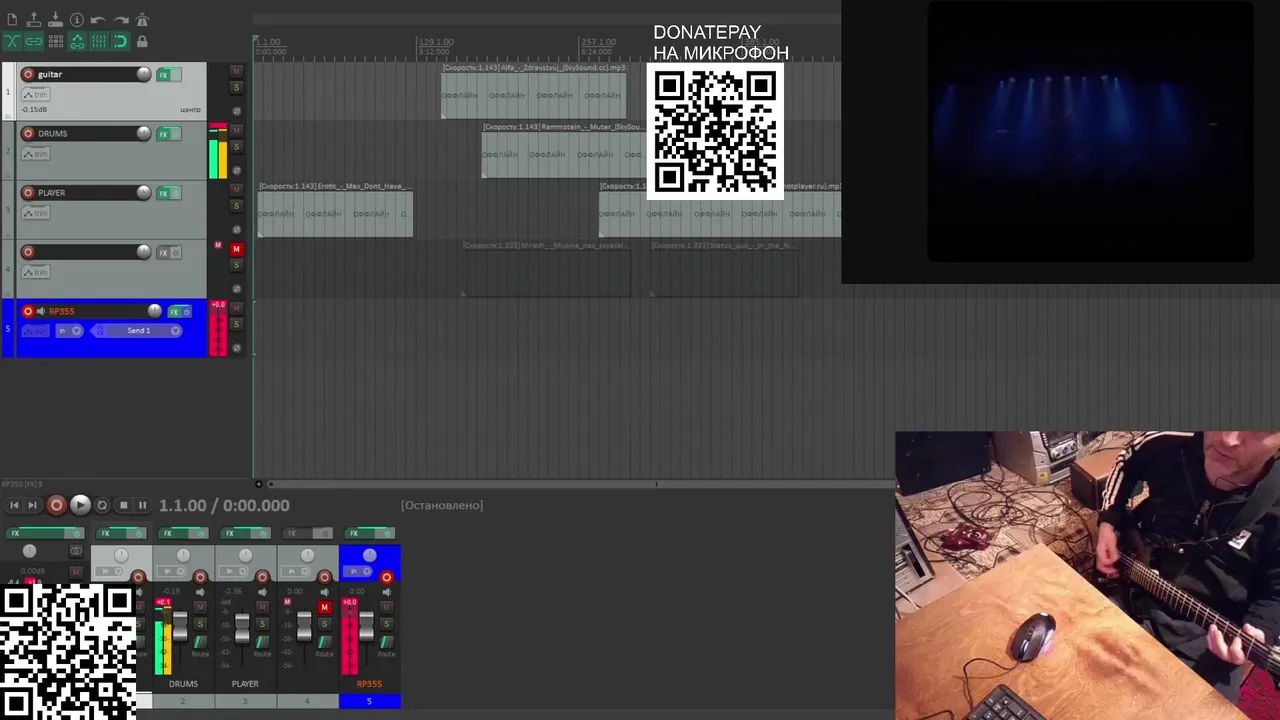This screenshot has height=720, width=1280.
Task: Select the RP355 mixer channel number 5
Action: (369, 701)
